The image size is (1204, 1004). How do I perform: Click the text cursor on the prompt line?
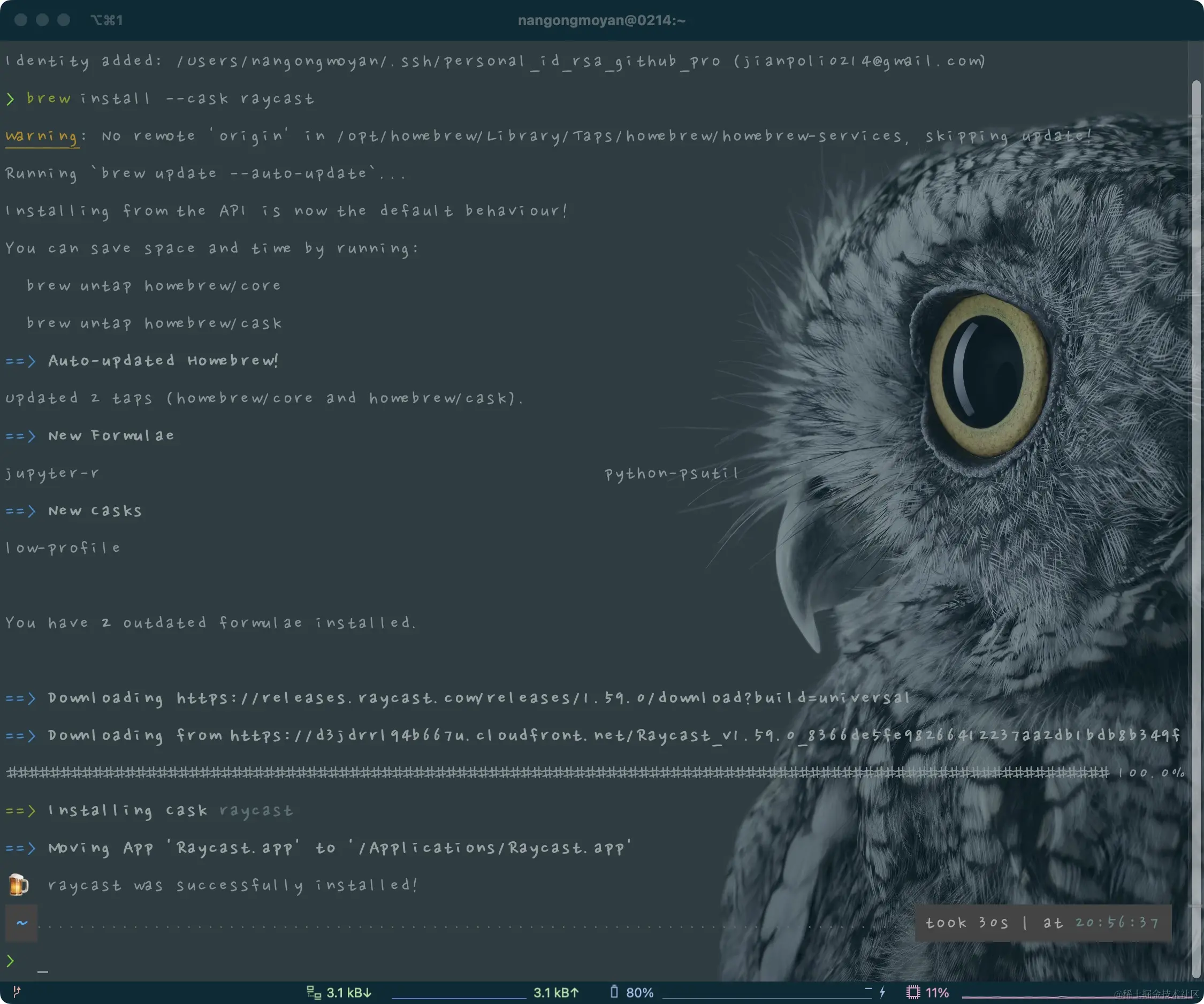[43, 971]
